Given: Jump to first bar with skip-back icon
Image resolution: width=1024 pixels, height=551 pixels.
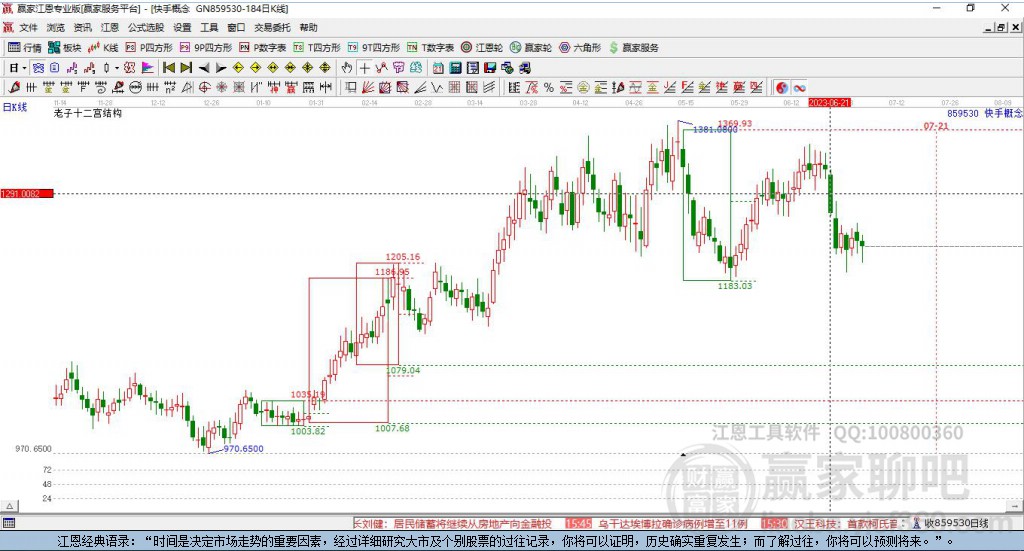Looking at the screenshot, I should tap(169, 67).
